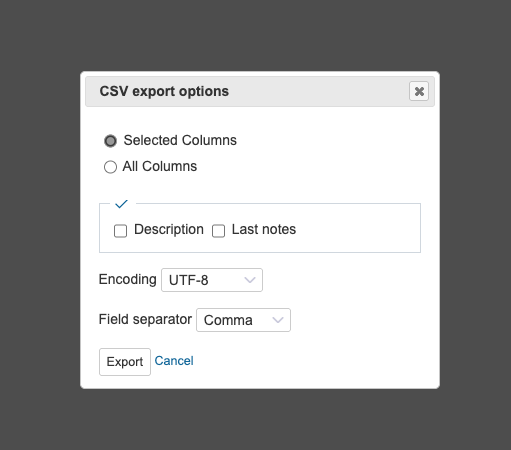Open the Encoding UTF-8 dropdown
Image resolution: width=511 pixels, height=450 pixels.
(x=212, y=280)
